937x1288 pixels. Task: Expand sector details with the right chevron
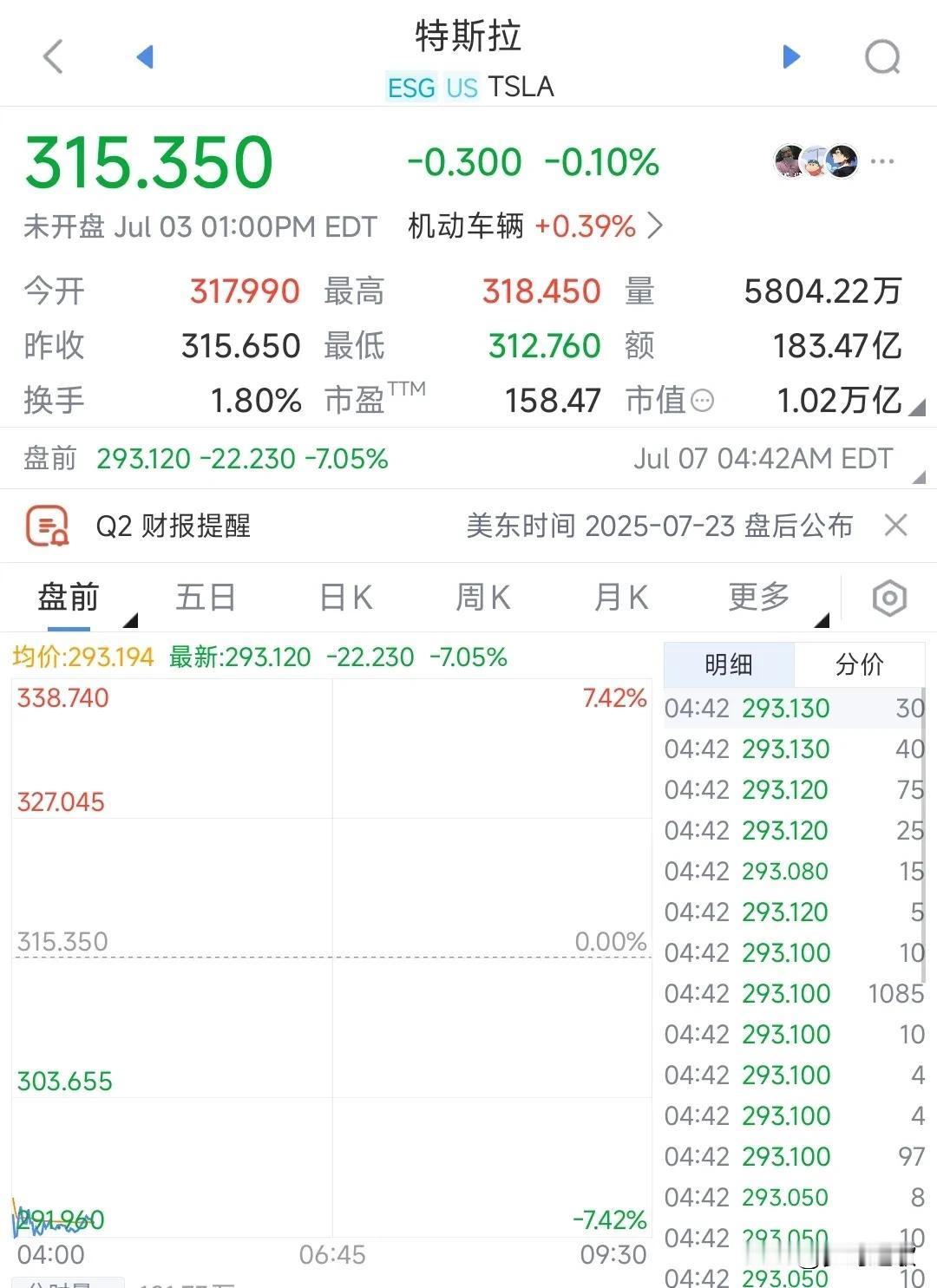click(656, 226)
